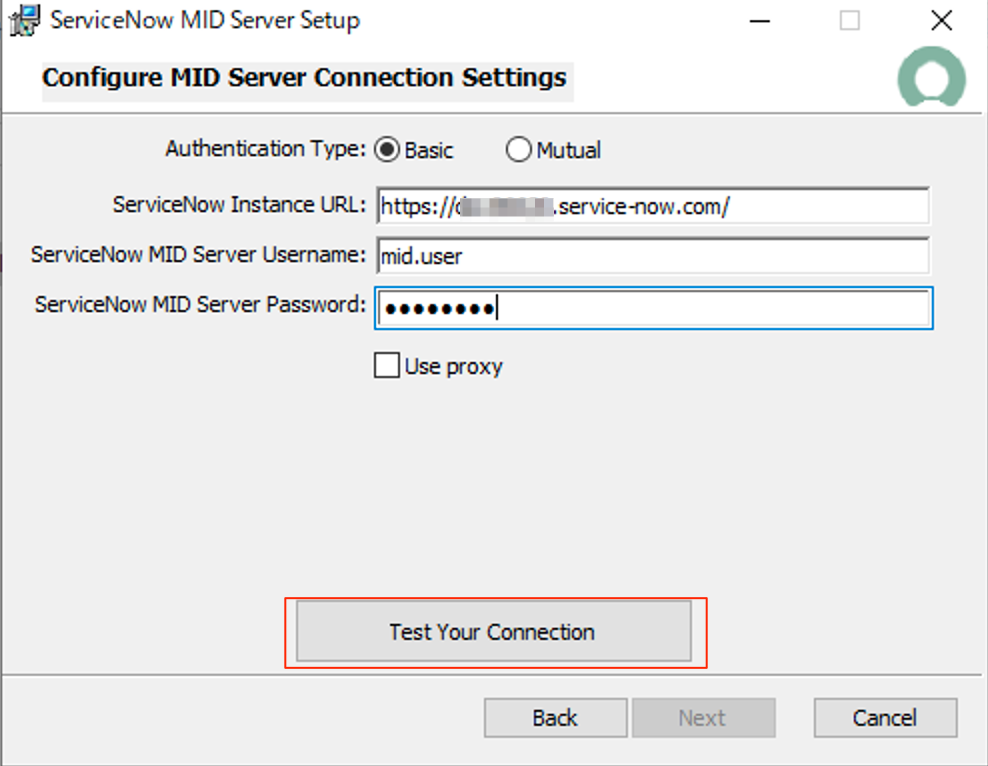This screenshot has width=988, height=766.
Task: Enable the Use proxy checkbox
Action: [x=386, y=365]
